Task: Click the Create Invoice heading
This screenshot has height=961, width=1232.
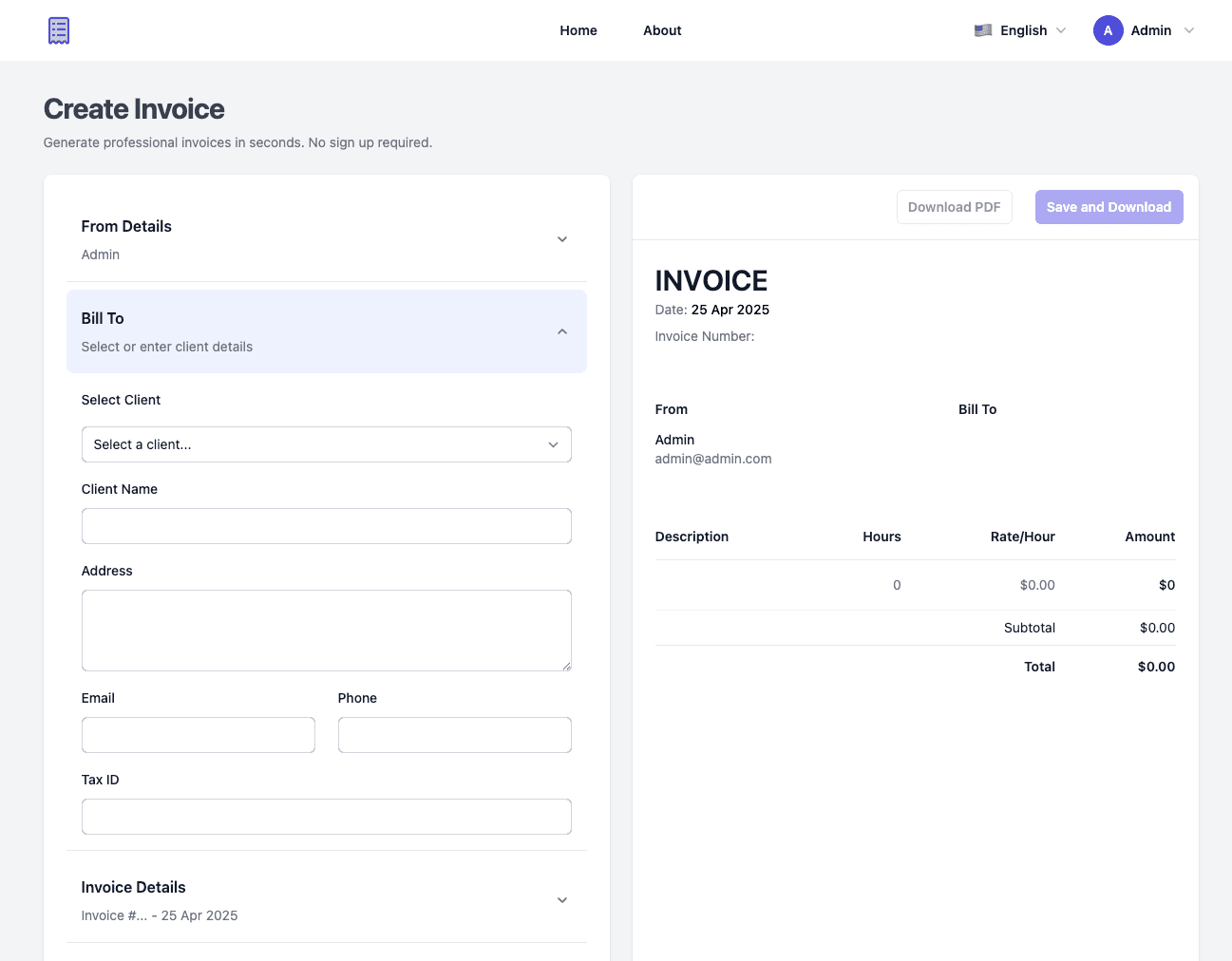Action: click(134, 109)
